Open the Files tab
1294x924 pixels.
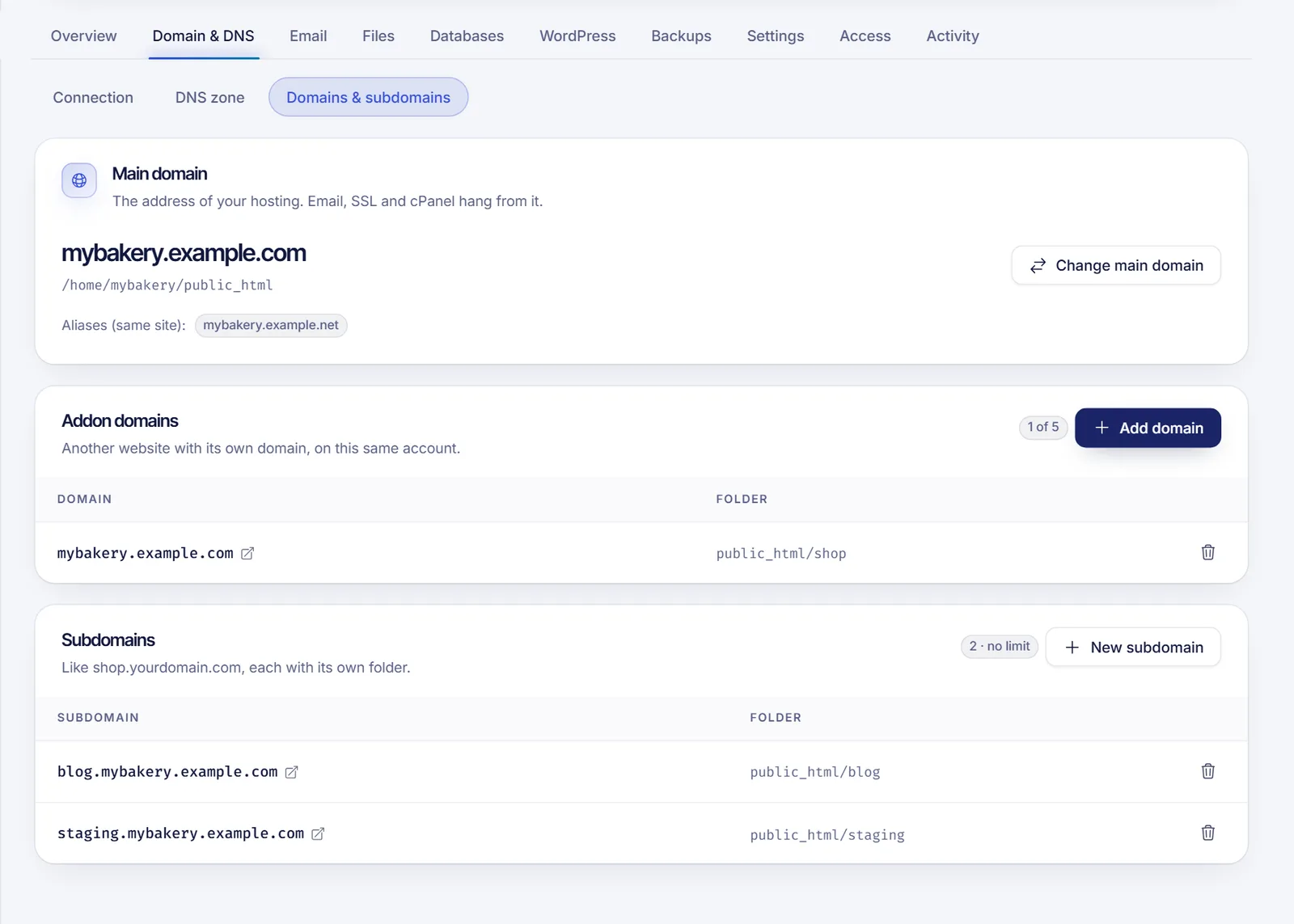tap(378, 36)
